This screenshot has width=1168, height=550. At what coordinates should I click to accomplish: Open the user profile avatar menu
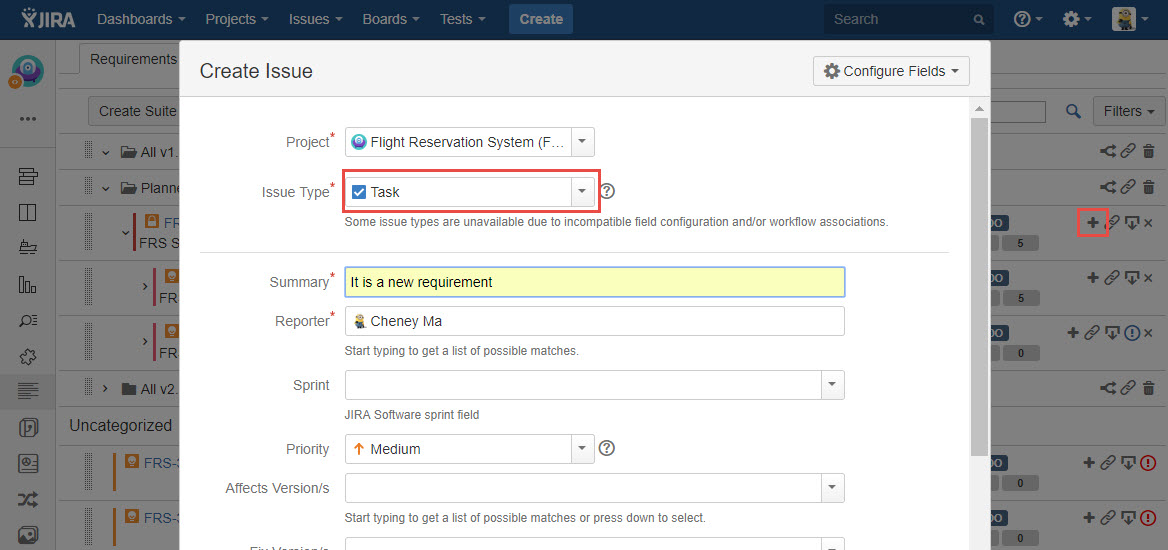click(1129, 19)
